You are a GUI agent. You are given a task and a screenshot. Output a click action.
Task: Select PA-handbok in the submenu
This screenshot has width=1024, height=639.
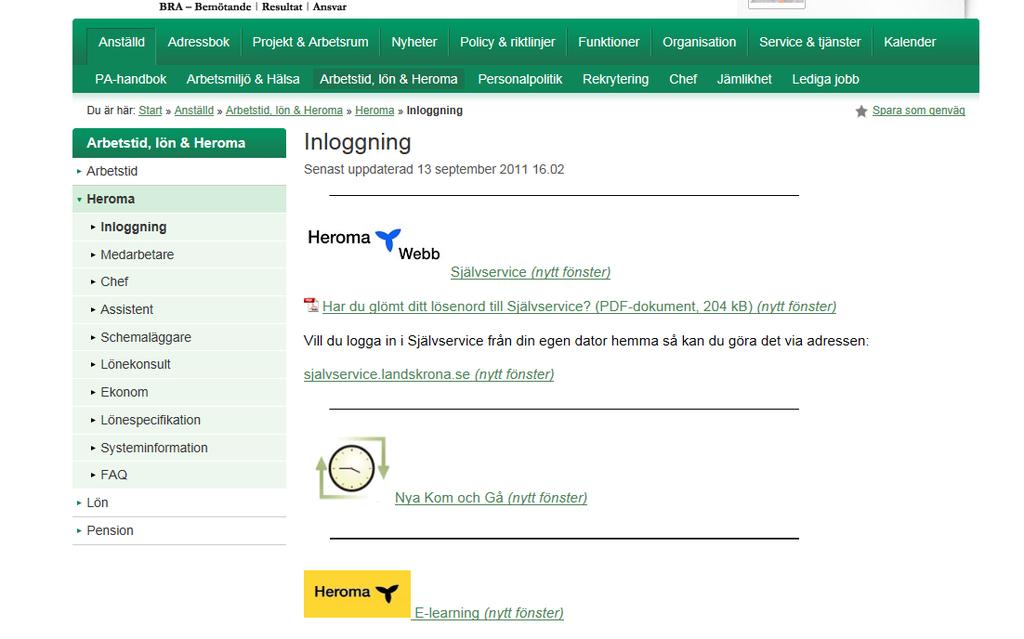[x=131, y=79]
